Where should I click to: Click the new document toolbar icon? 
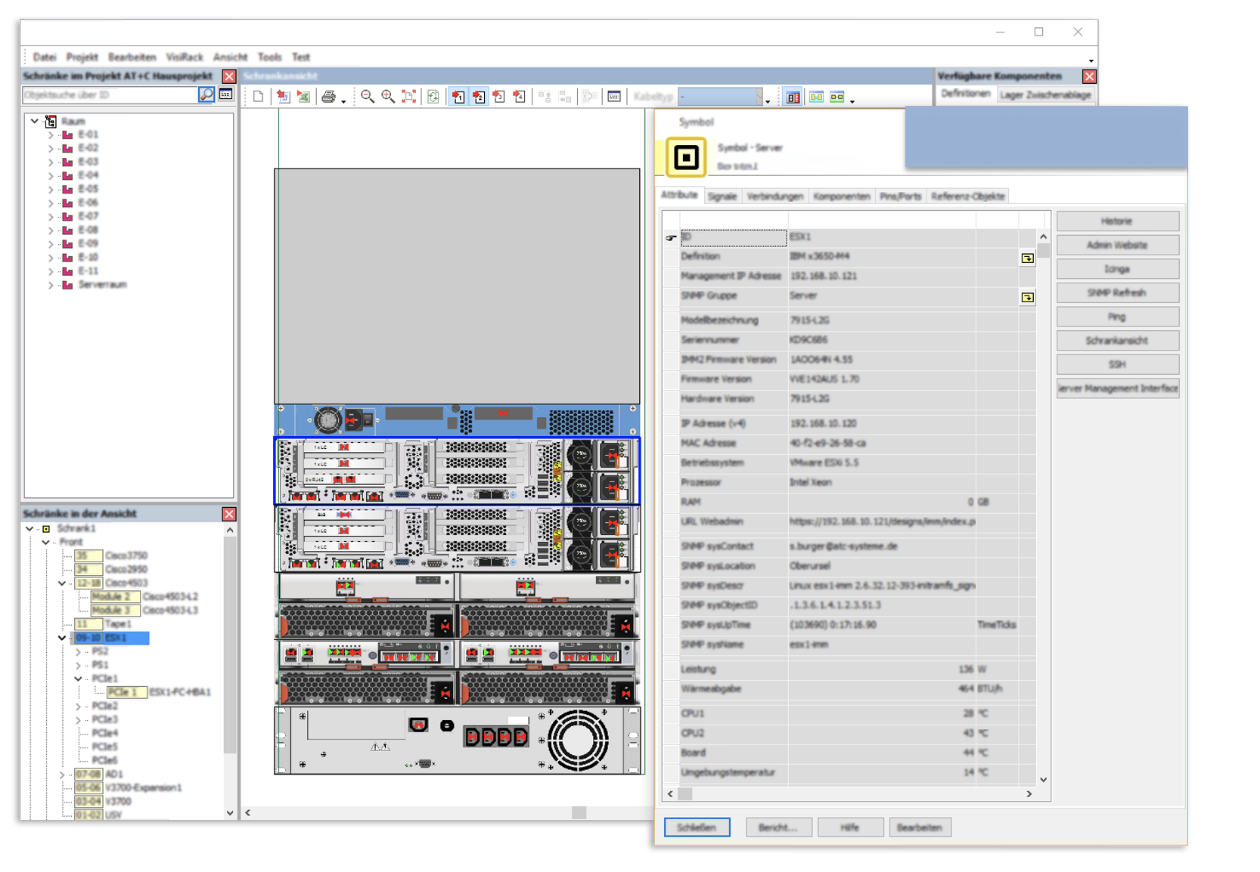pos(258,97)
